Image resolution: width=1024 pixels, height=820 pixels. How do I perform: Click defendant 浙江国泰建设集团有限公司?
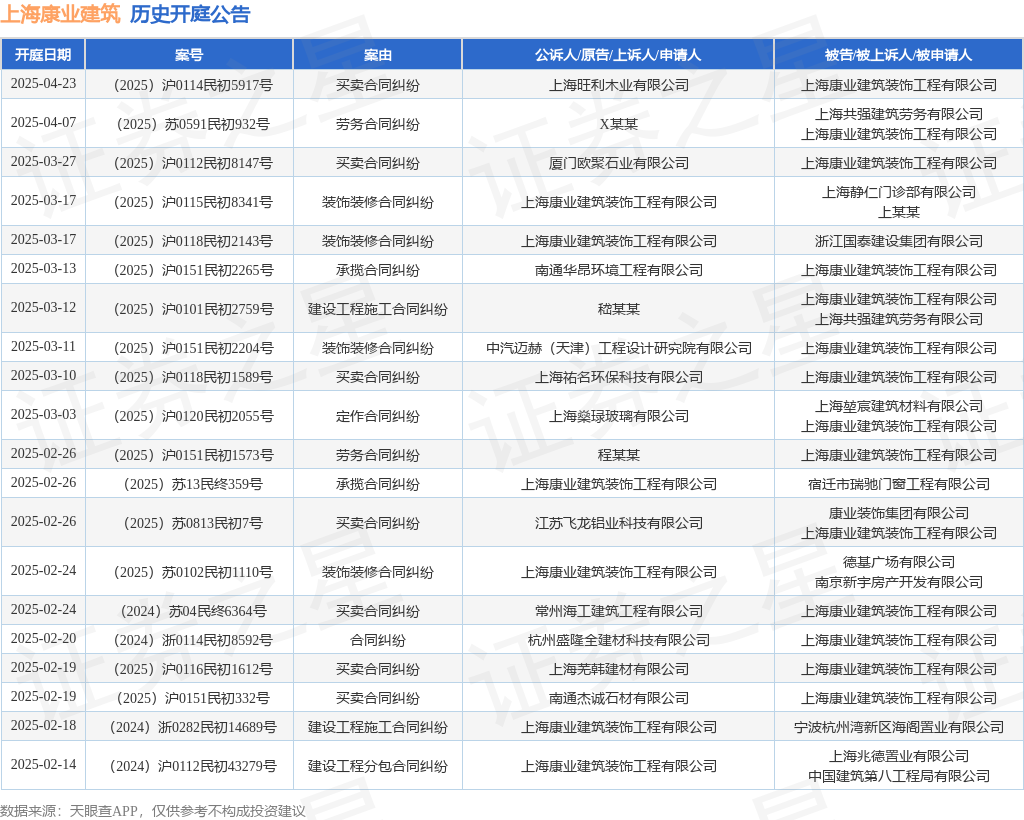pyautogui.click(x=899, y=242)
